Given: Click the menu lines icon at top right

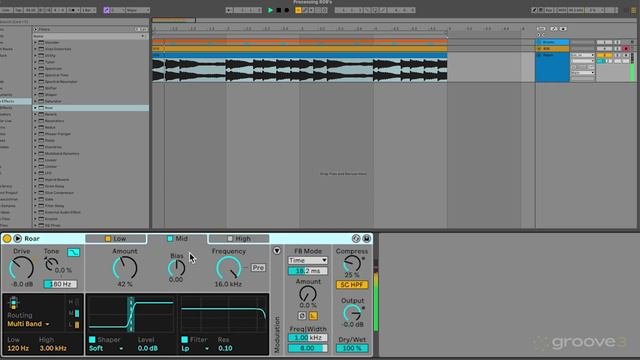Looking at the screenshot, I should point(633,10).
